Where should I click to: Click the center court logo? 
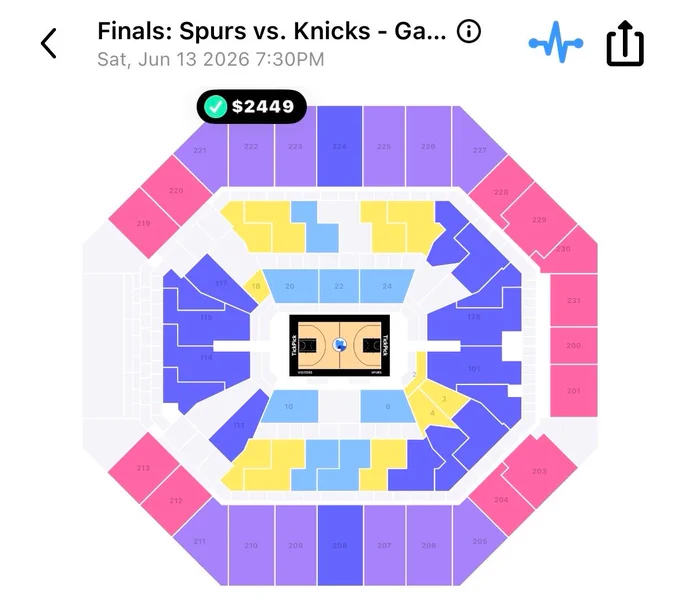click(x=340, y=345)
